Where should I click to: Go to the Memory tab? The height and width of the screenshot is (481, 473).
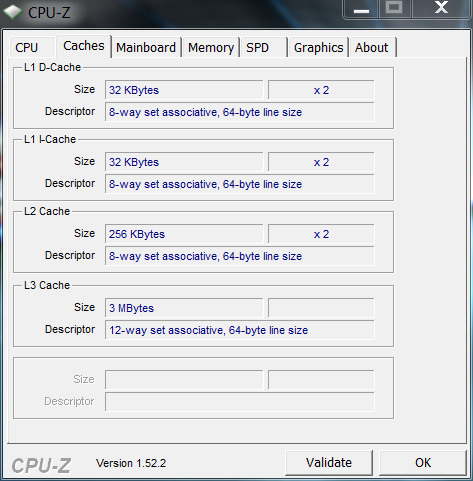[x=211, y=47]
